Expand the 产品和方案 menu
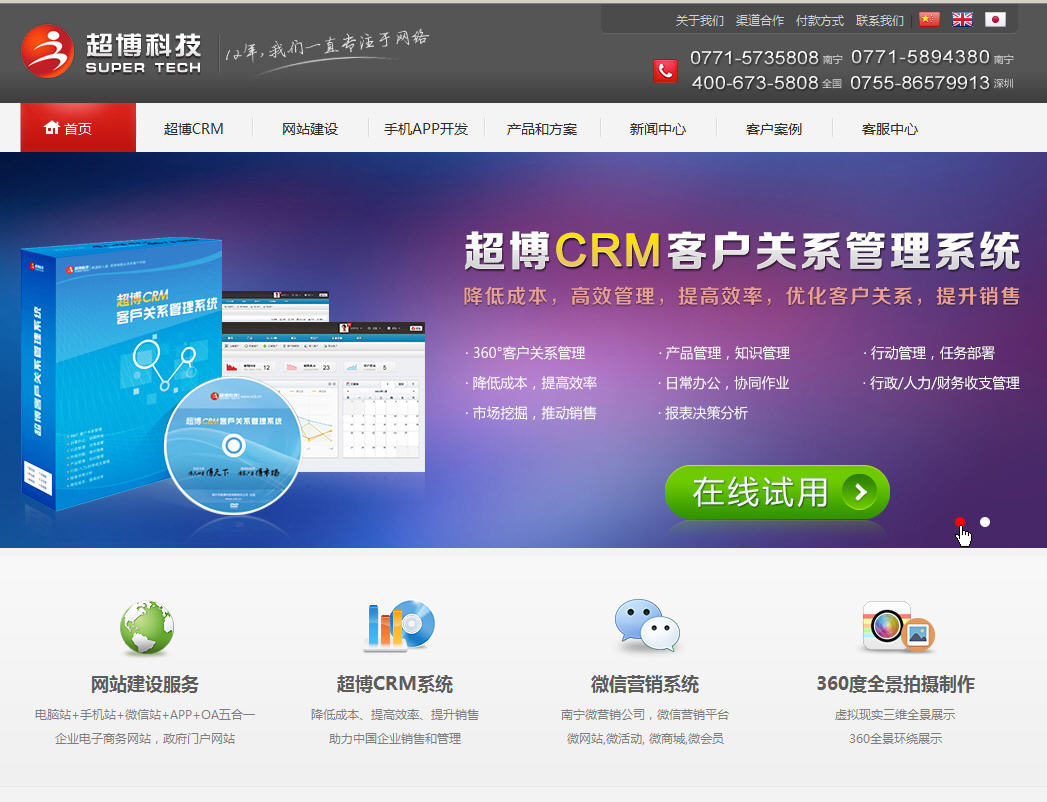 tap(542, 128)
